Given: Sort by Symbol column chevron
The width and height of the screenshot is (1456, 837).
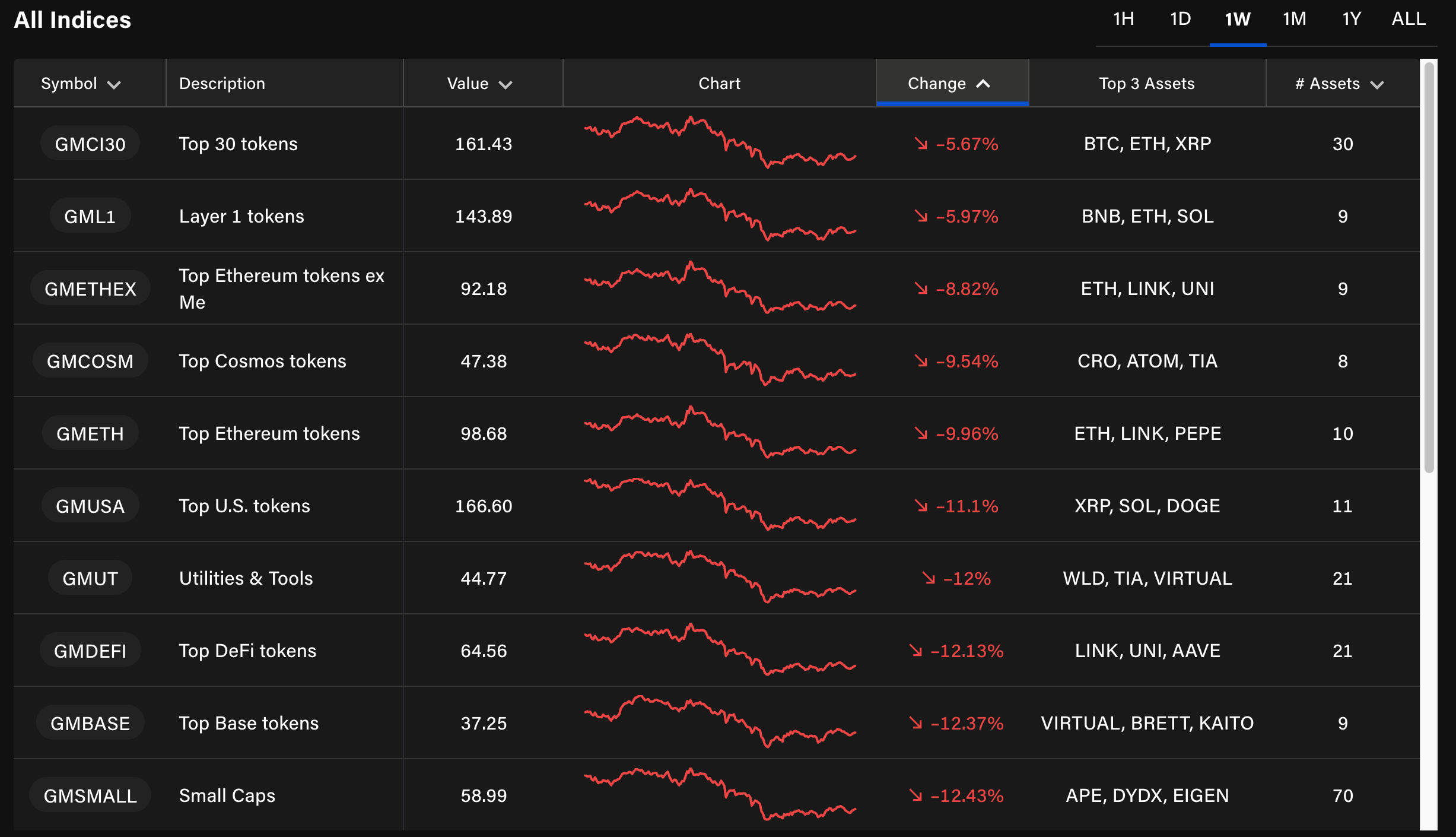Looking at the screenshot, I should coord(114,85).
